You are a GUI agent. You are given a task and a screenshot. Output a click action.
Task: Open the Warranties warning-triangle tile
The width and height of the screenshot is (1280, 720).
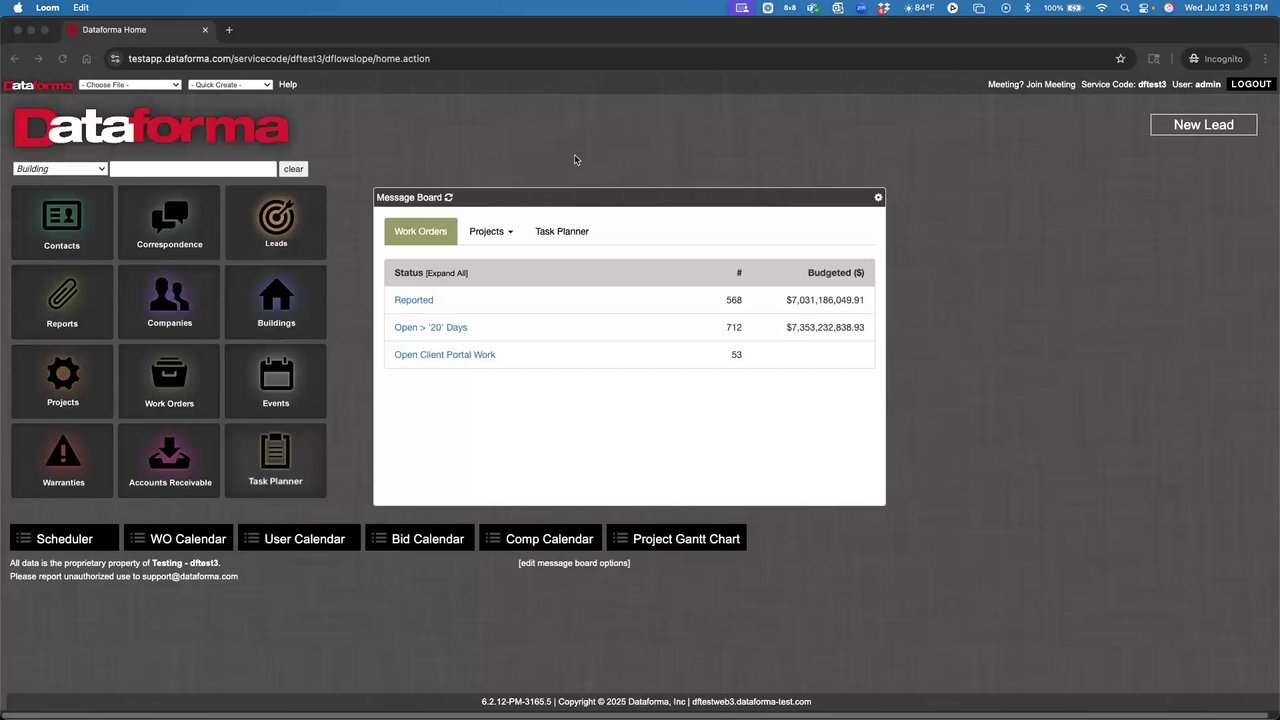(62, 460)
